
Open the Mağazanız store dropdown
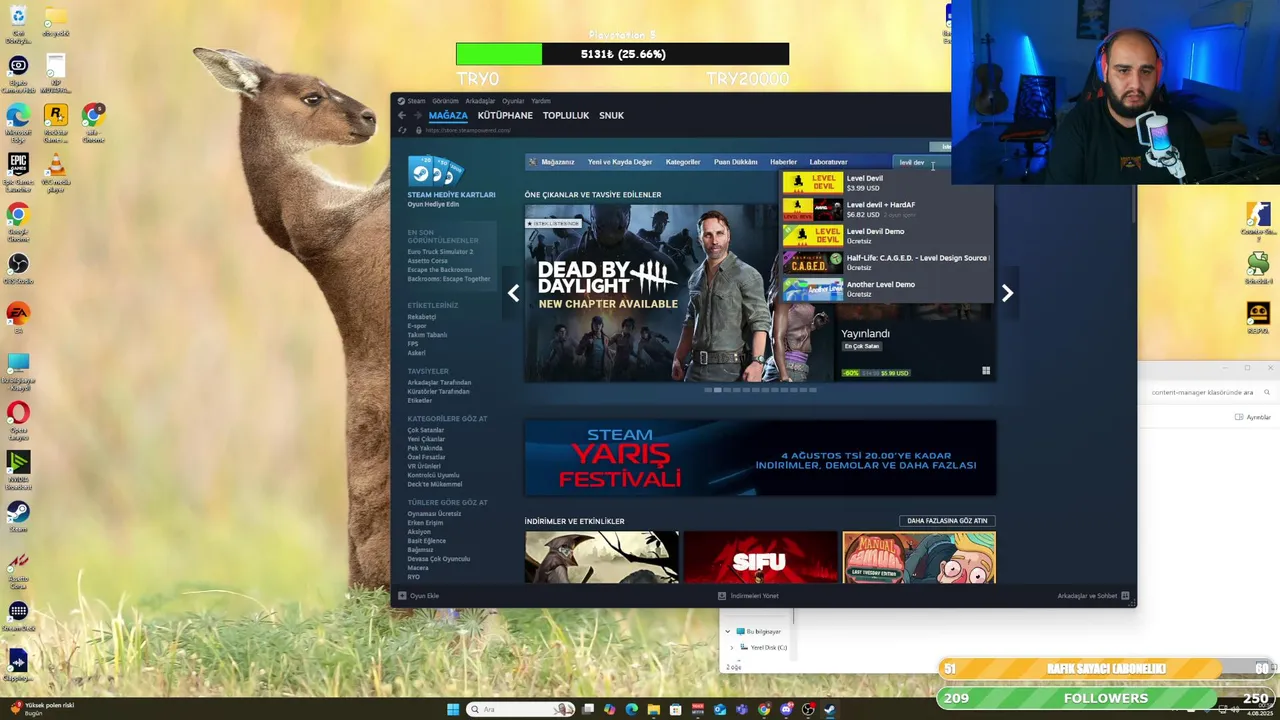tap(557, 162)
